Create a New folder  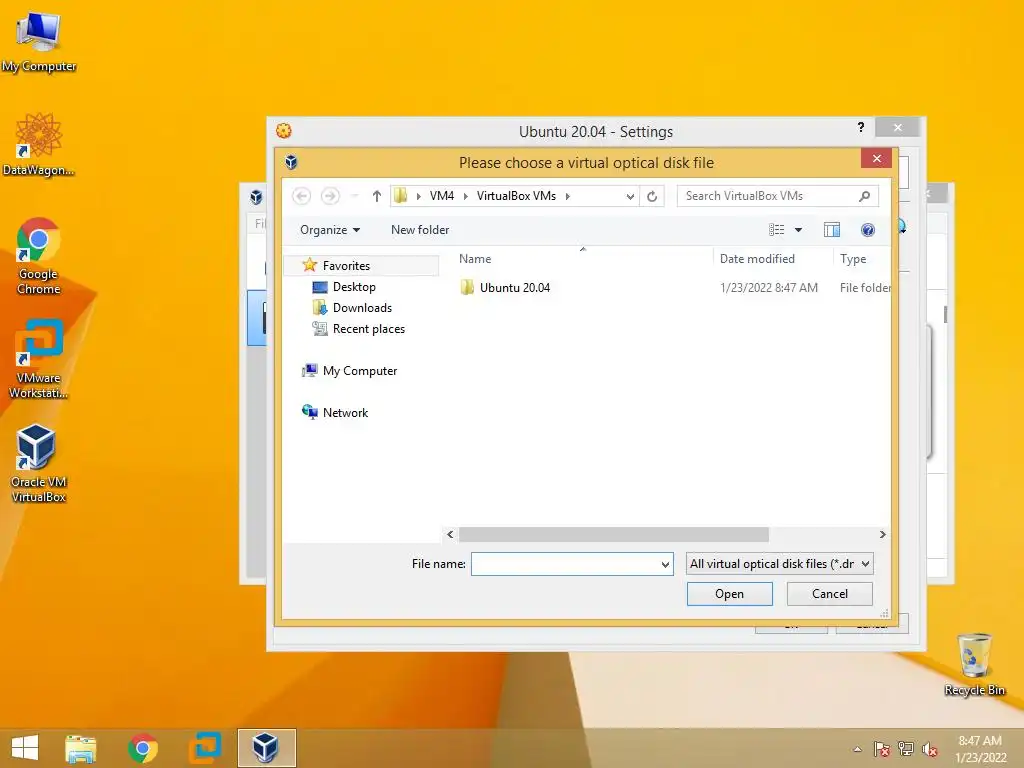420,230
